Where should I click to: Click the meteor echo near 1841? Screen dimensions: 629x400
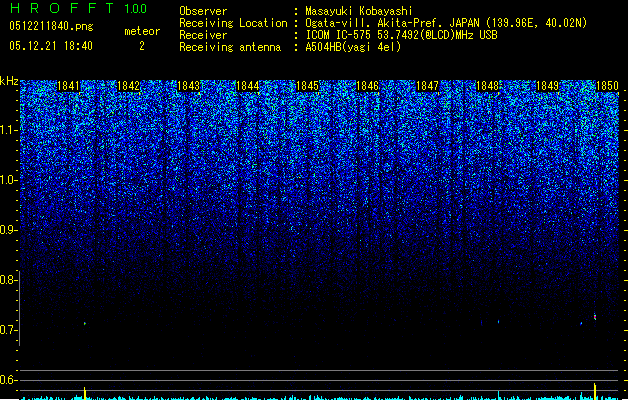click(85, 323)
